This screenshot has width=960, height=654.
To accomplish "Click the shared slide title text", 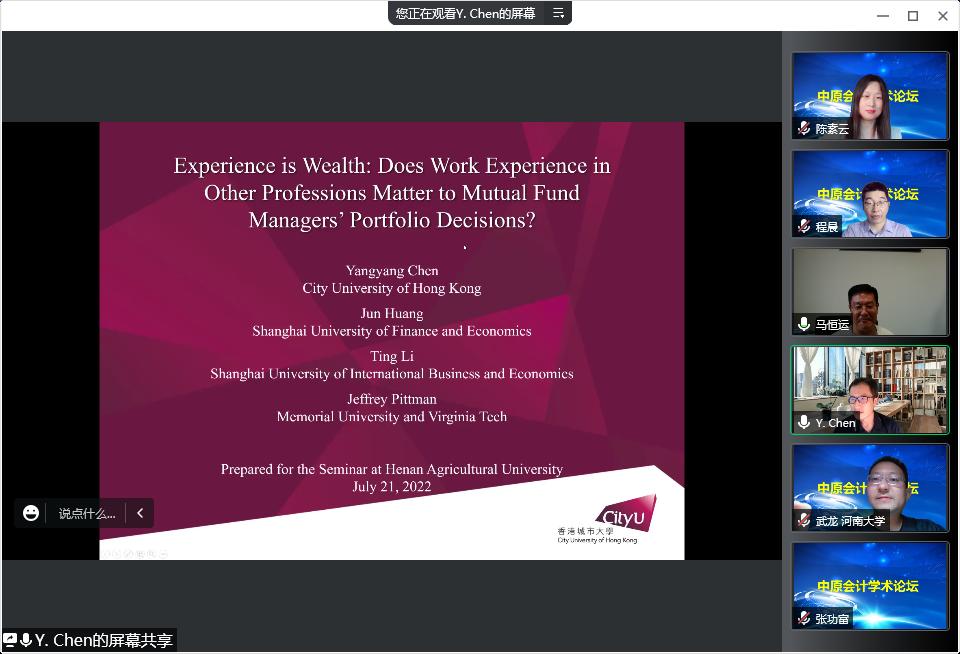I will 392,192.
